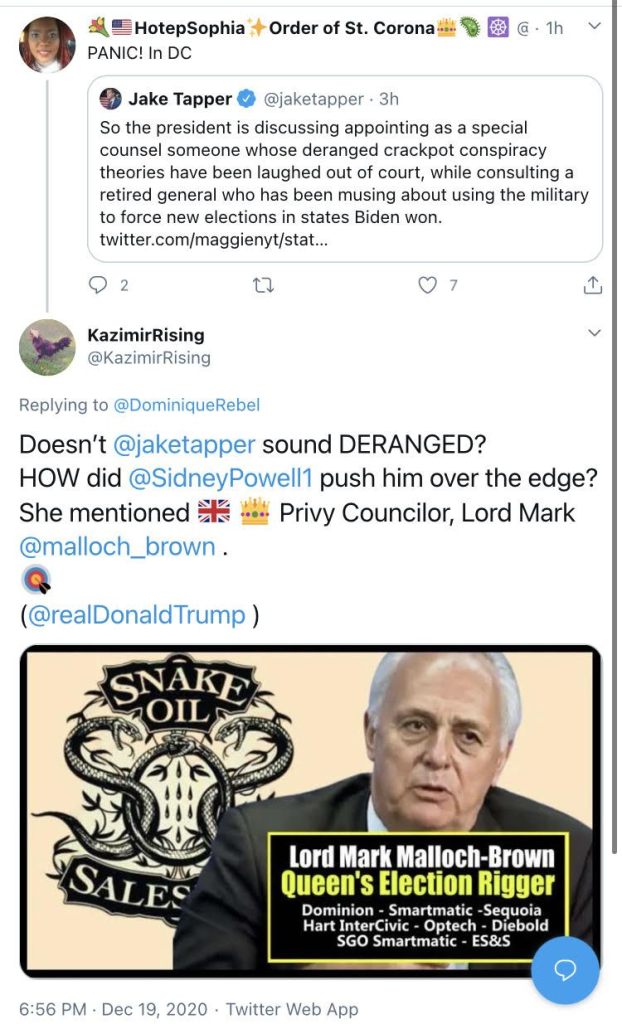The height and width of the screenshot is (1024, 622).
Task: Expand the HotepSophia tweet options chevron
Action: click(594, 27)
